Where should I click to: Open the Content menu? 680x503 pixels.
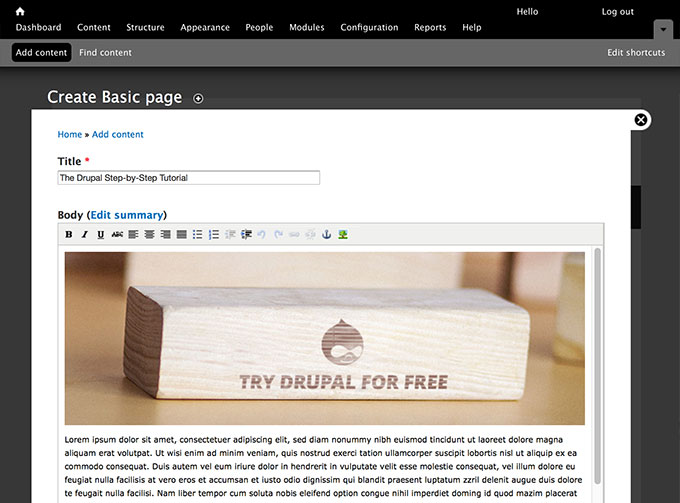pyautogui.click(x=94, y=27)
